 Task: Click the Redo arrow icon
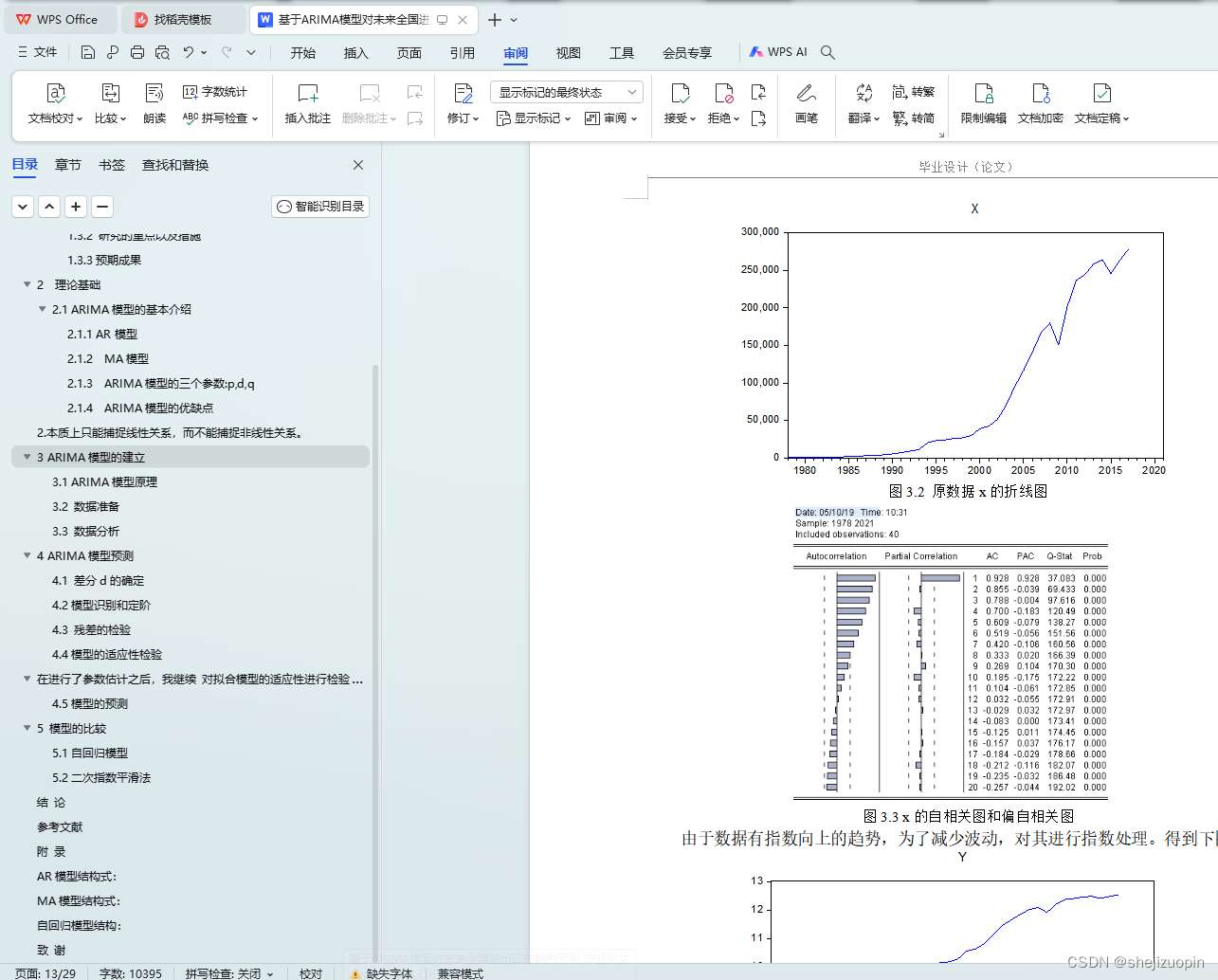tap(227, 52)
